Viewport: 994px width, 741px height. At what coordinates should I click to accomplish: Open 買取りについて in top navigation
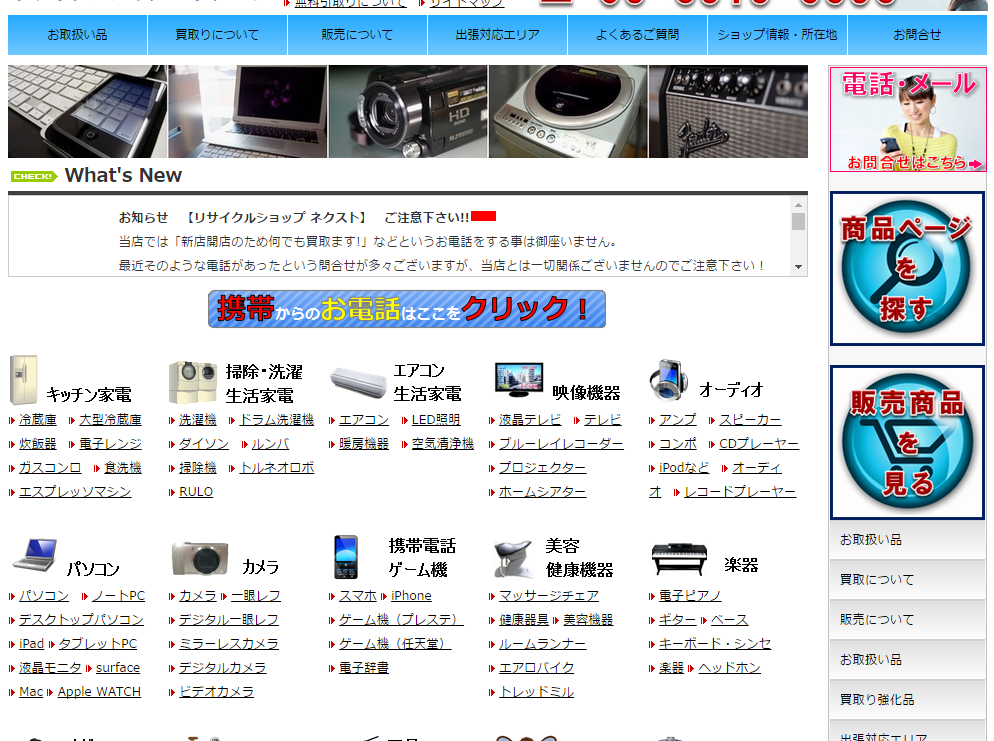(x=217, y=35)
